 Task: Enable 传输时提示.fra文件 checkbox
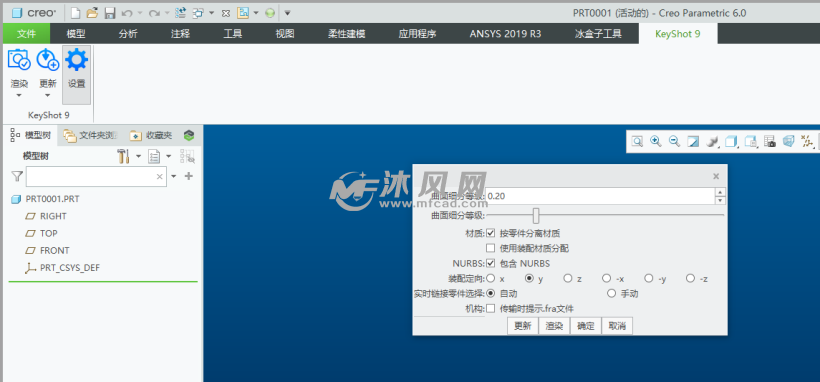coord(491,309)
